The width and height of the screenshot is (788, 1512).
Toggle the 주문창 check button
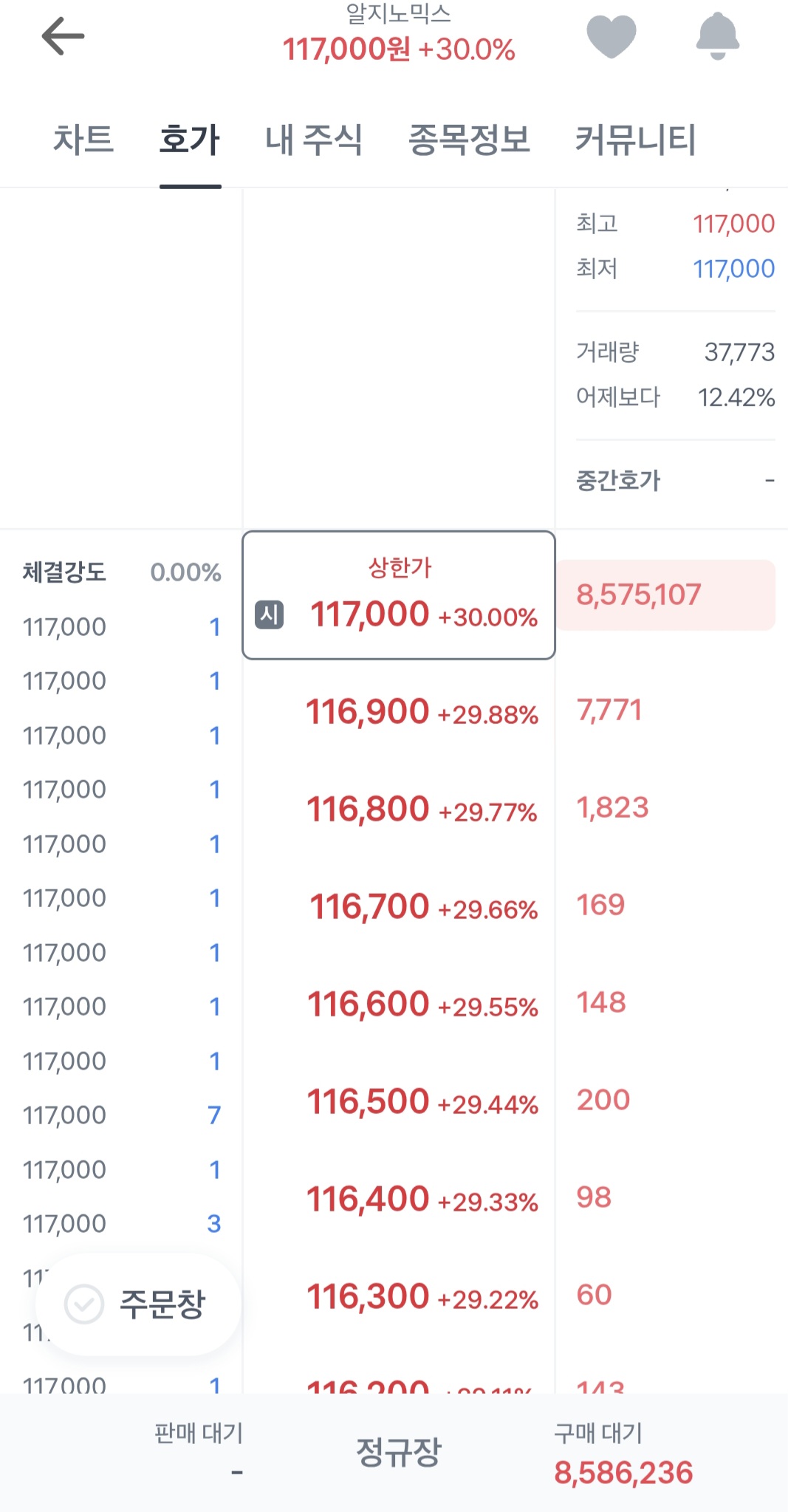138,1304
